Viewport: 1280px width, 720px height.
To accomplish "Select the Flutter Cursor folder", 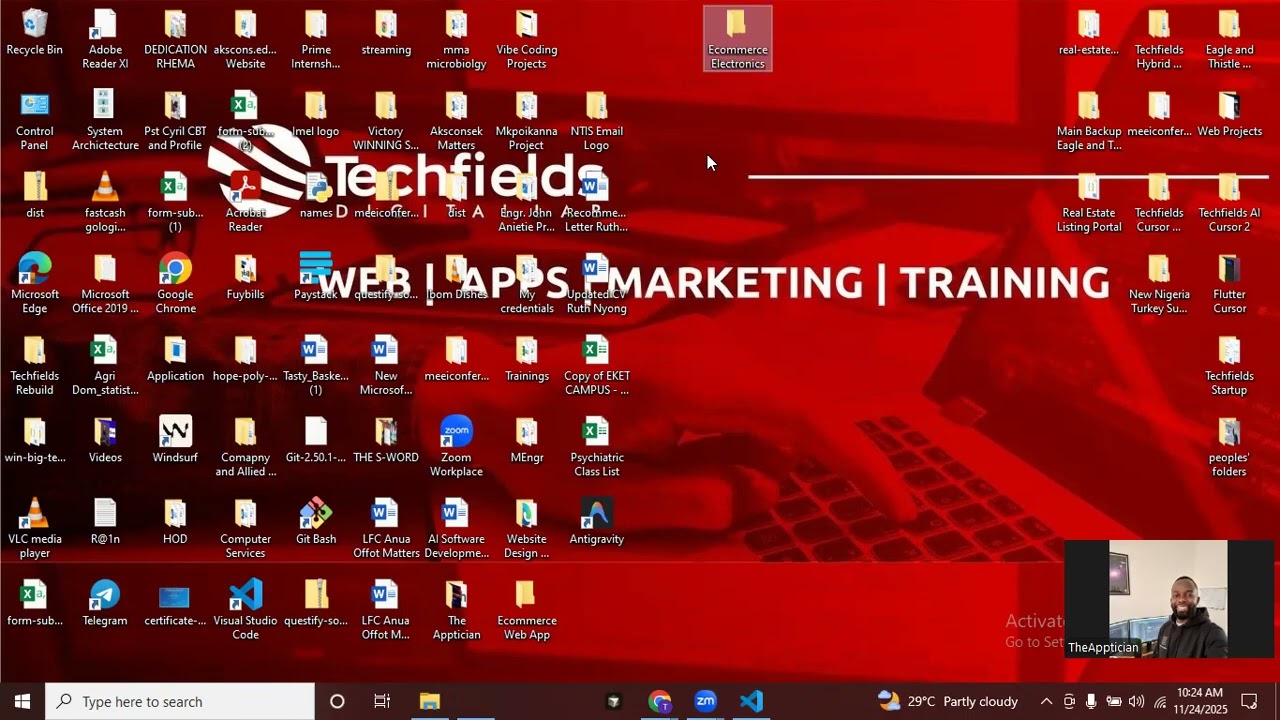I will (1229, 284).
